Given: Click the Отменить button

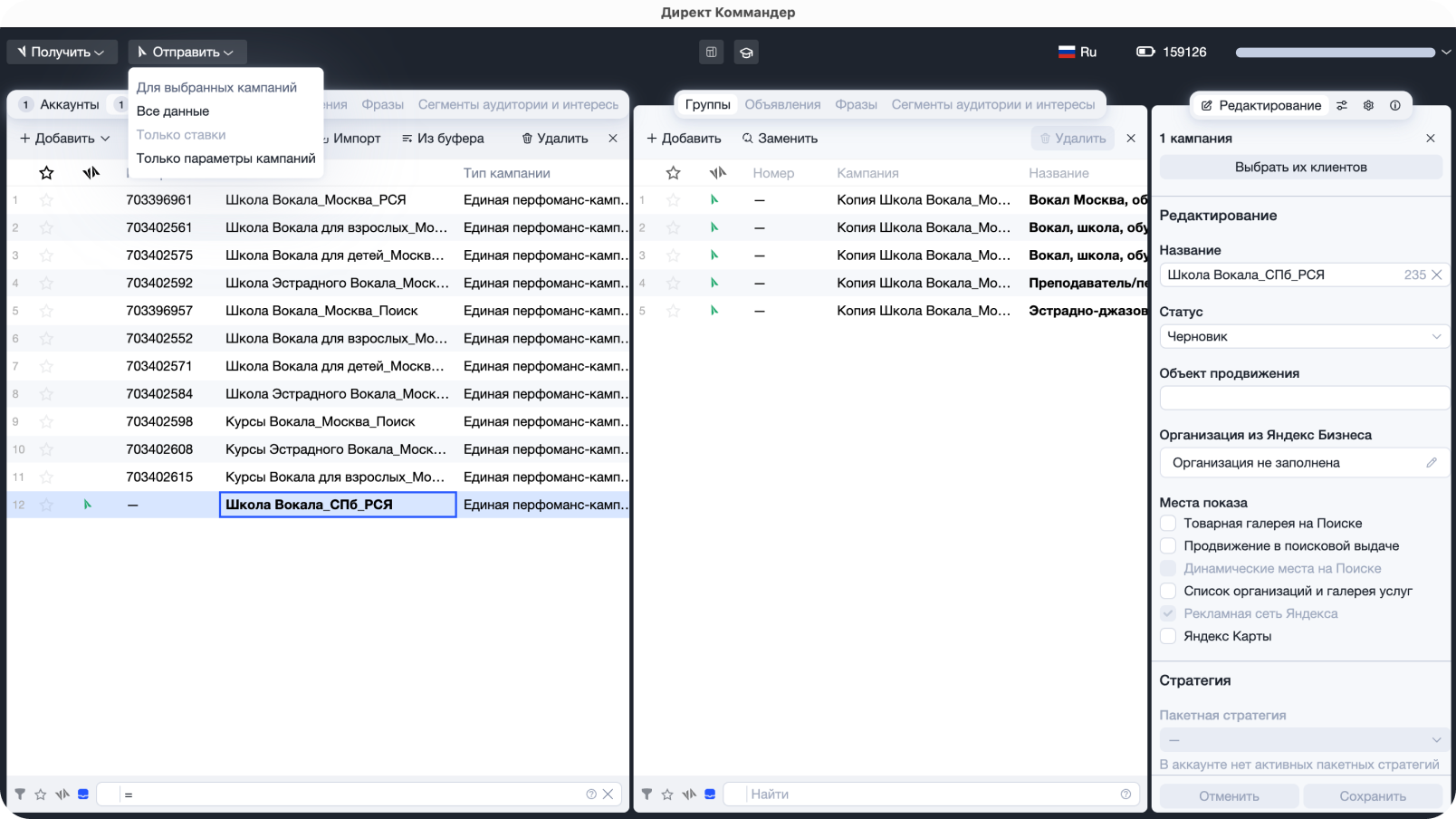Looking at the screenshot, I should coord(1229,796).
